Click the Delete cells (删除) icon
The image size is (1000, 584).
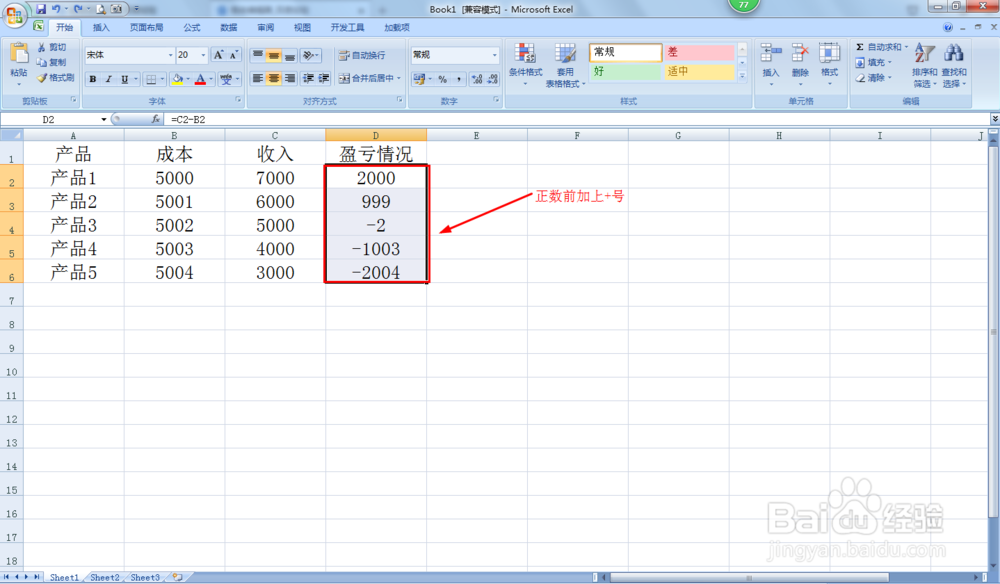click(x=800, y=54)
